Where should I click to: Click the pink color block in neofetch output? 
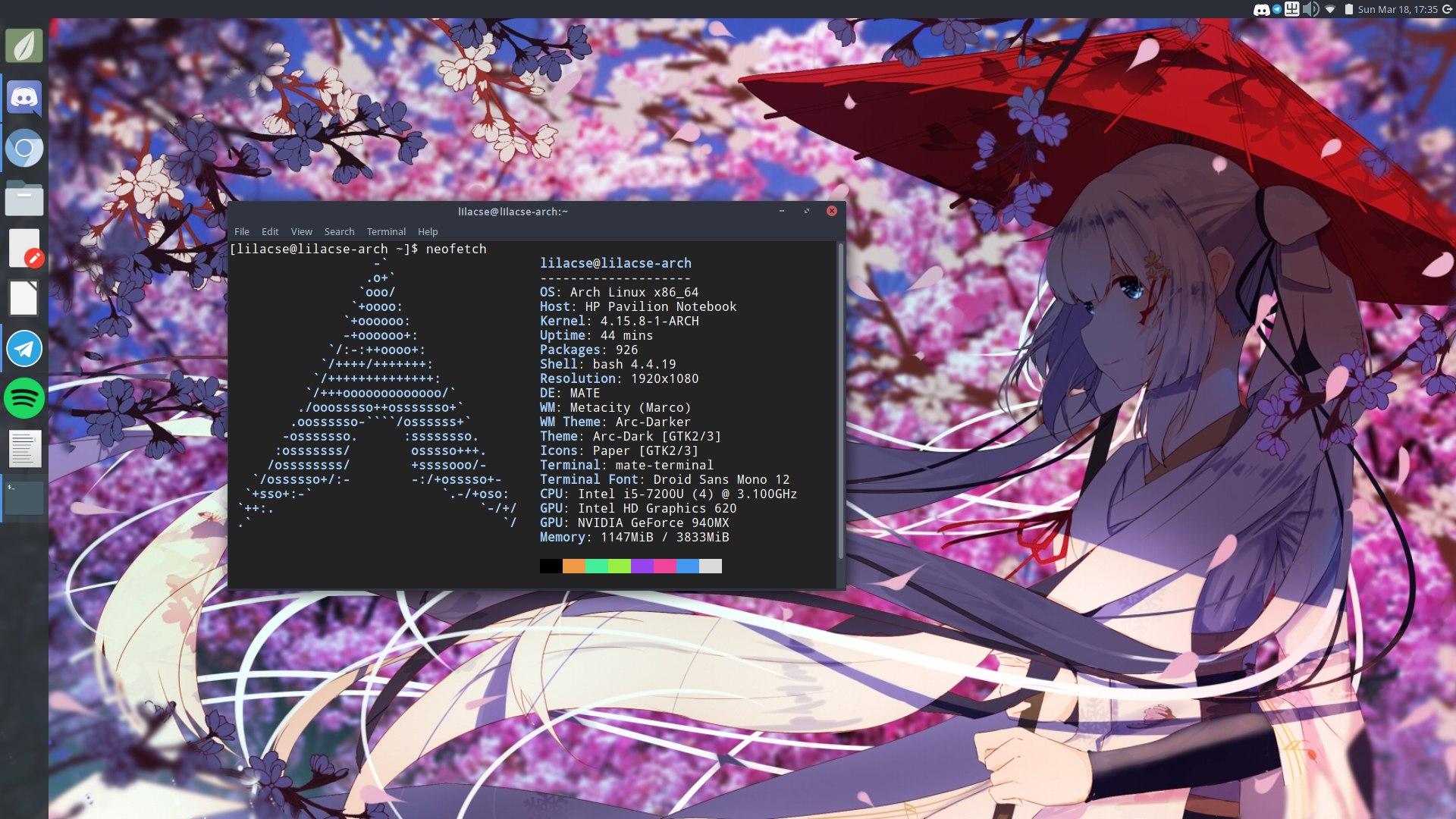665,566
